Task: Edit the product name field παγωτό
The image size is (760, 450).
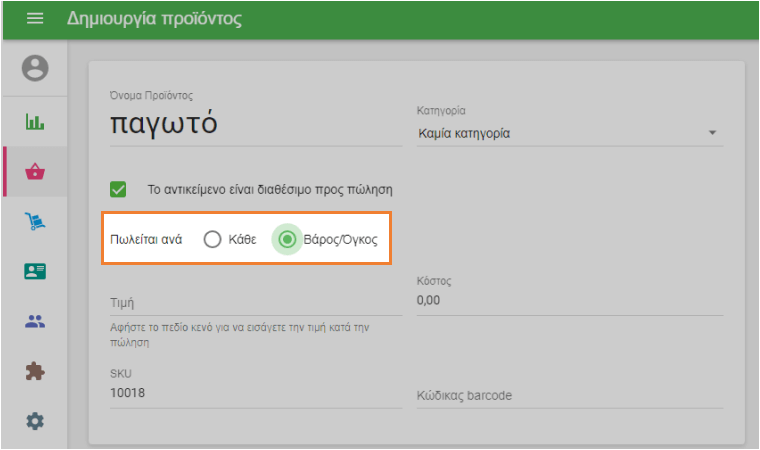Action: tap(256, 124)
